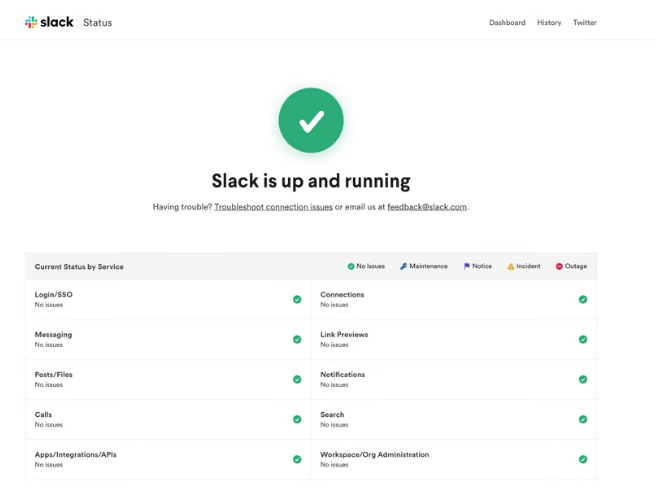Image resolution: width=656 pixels, height=503 pixels.
Task: Click the Notifications green check icon
Action: (583, 379)
